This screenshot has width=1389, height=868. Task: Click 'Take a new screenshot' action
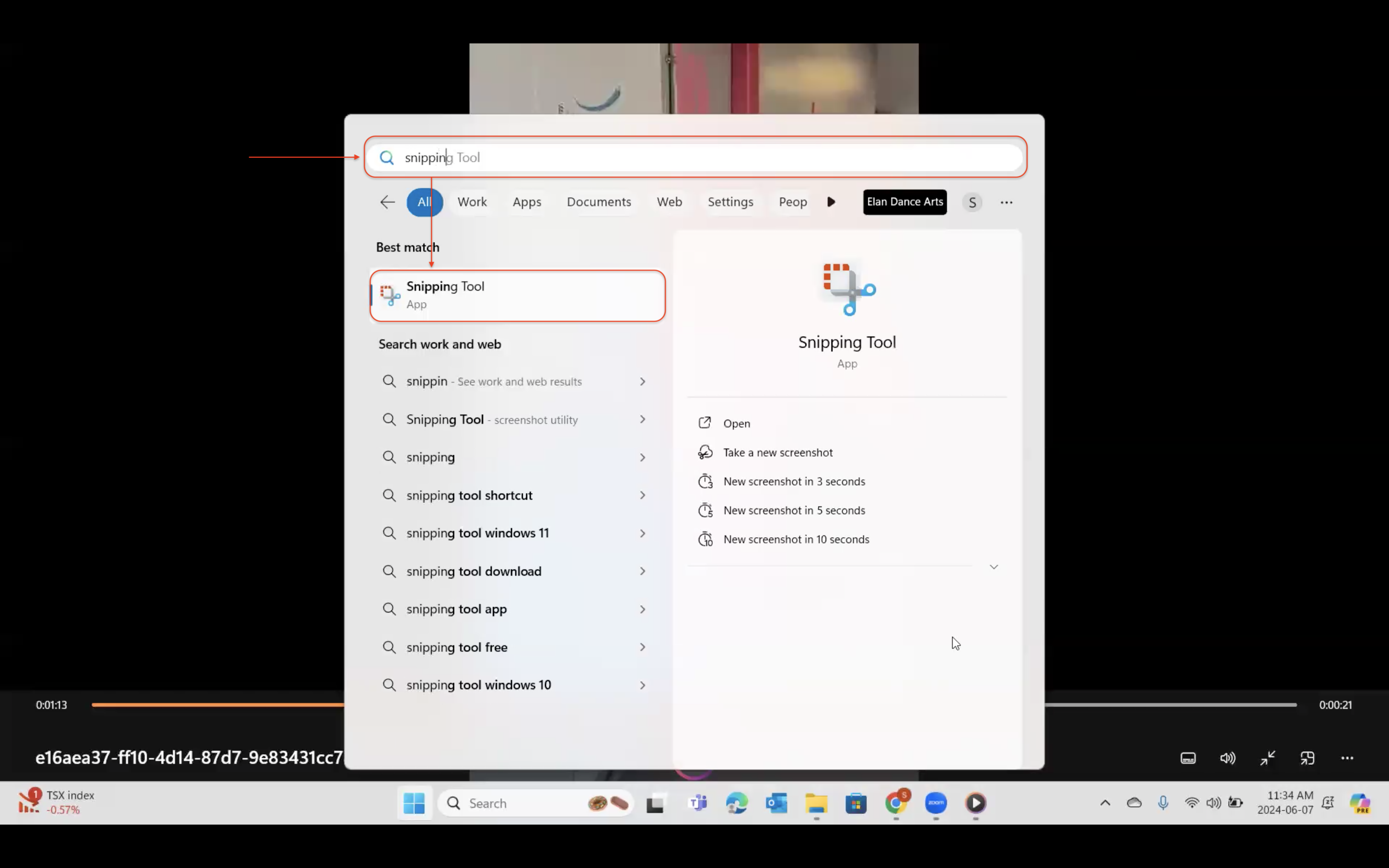pos(777,452)
